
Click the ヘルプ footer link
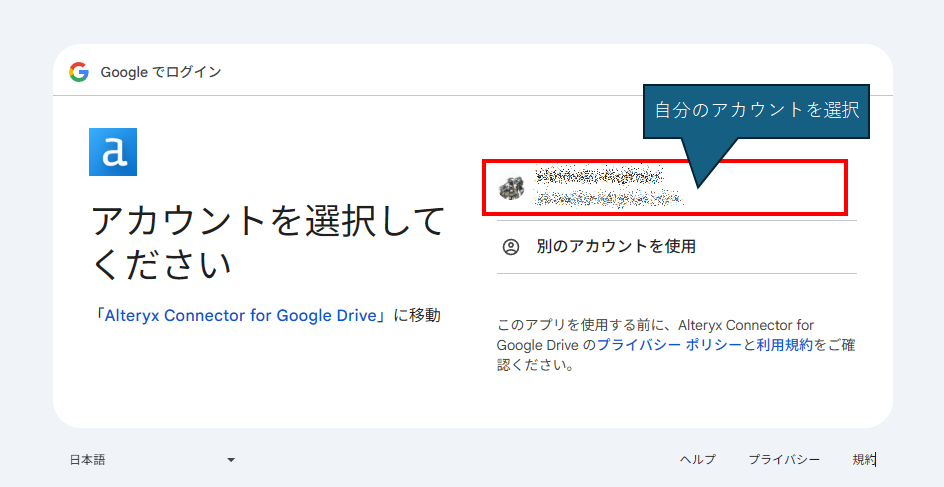[x=698, y=460]
